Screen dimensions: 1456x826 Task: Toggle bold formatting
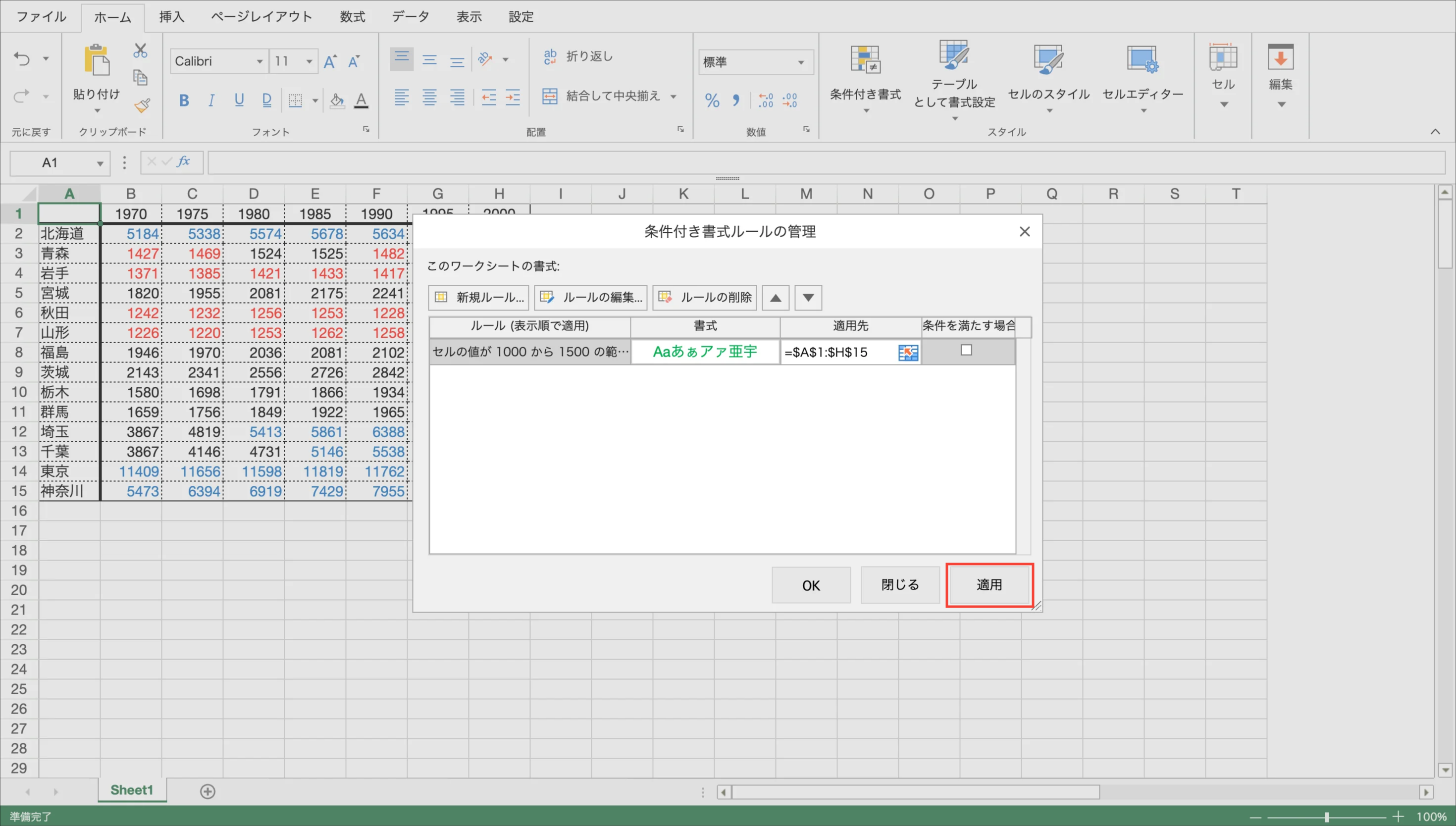pyautogui.click(x=184, y=101)
